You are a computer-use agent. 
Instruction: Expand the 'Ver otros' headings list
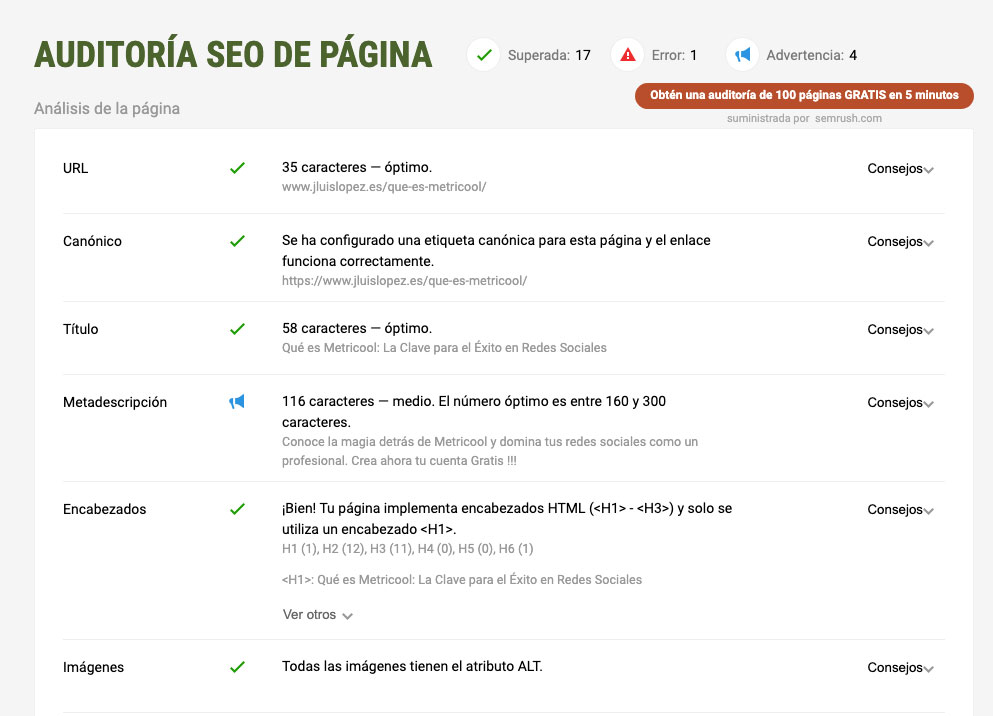(x=318, y=615)
